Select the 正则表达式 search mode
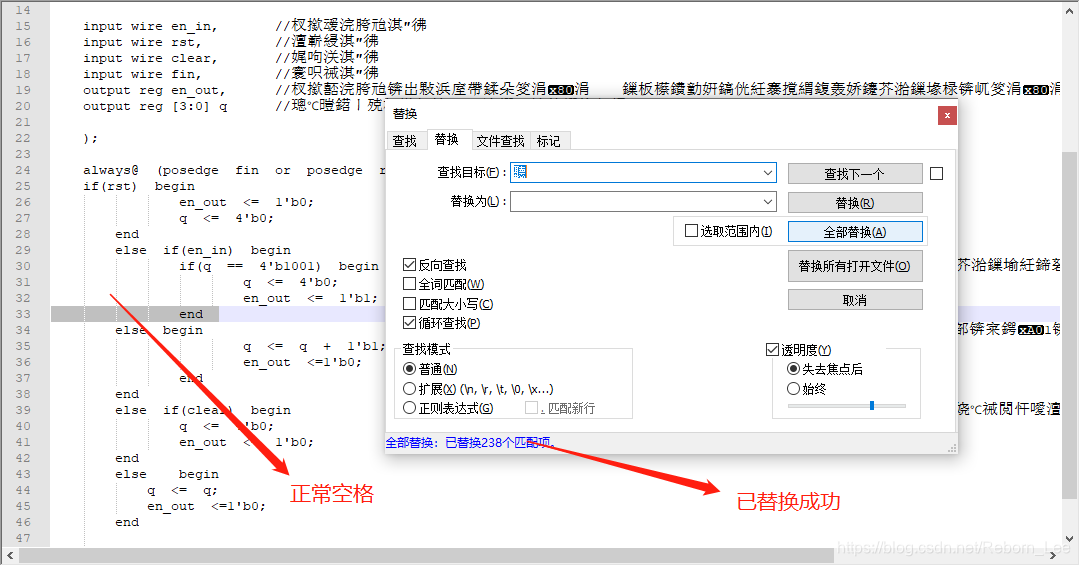 click(409, 408)
